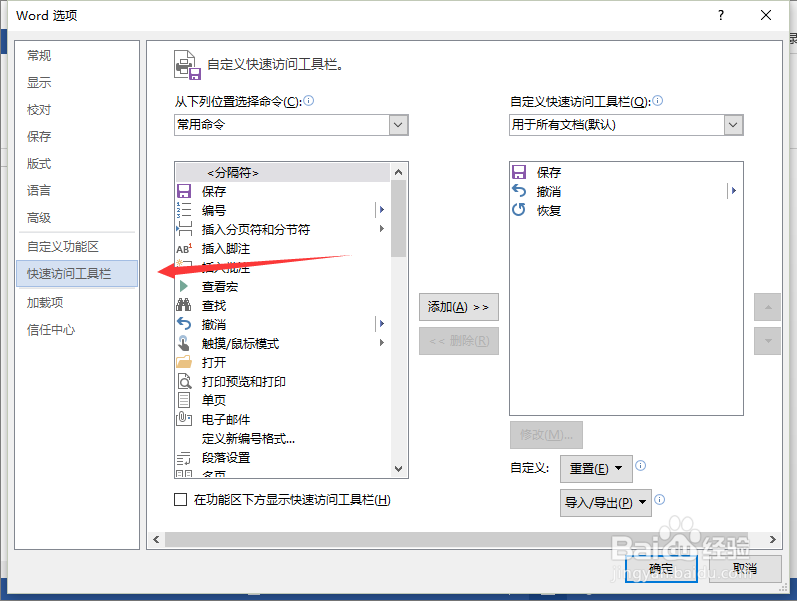
Task: Click info icon next to 自定义快速访问工具栏 label
Action: pyautogui.click(x=658, y=101)
